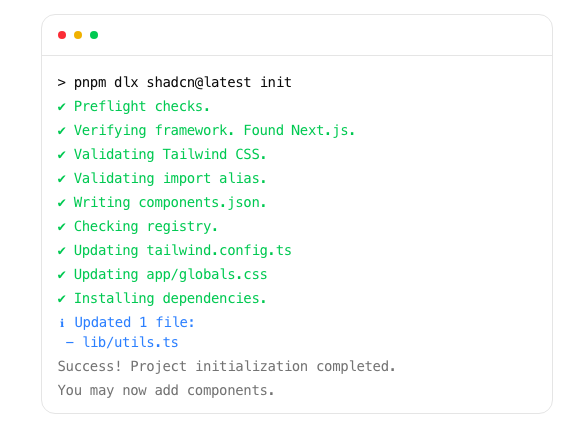Click the yellow minimize dot

(78, 35)
